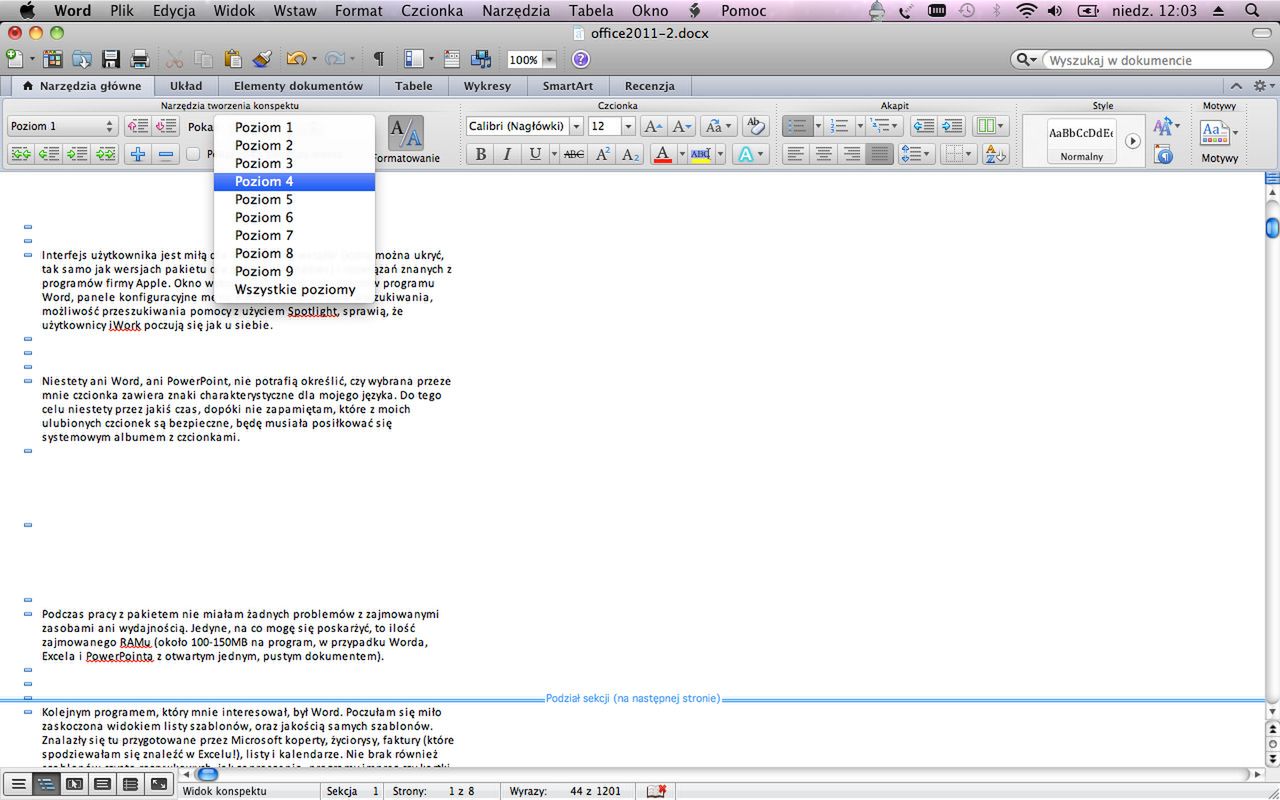Toggle Bold formatting
Viewport: 1280px width, 800px height.
481,154
